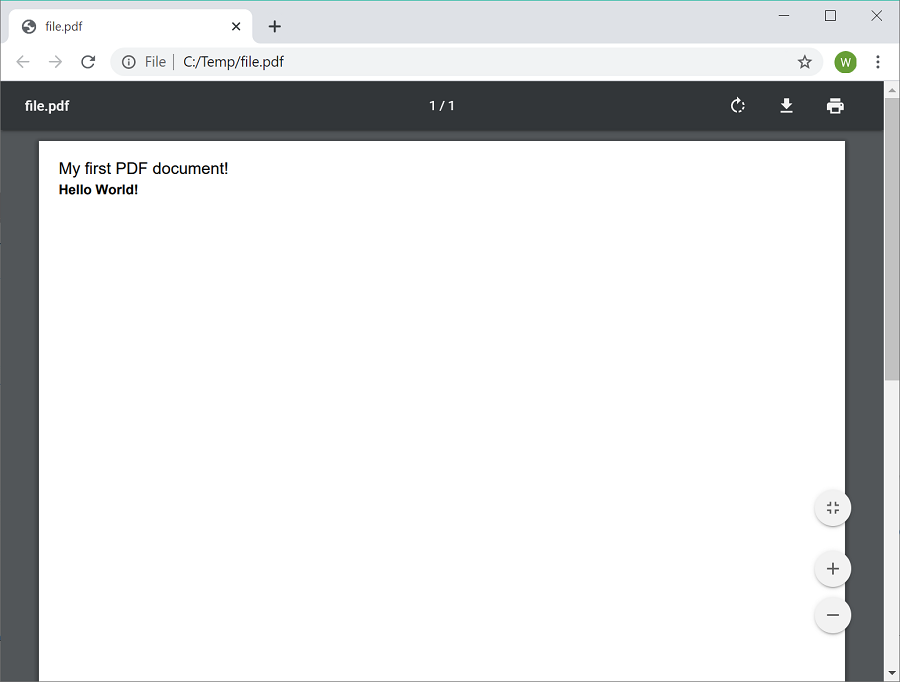Open the Chrome three-dot menu

click(x=878, y=62)
